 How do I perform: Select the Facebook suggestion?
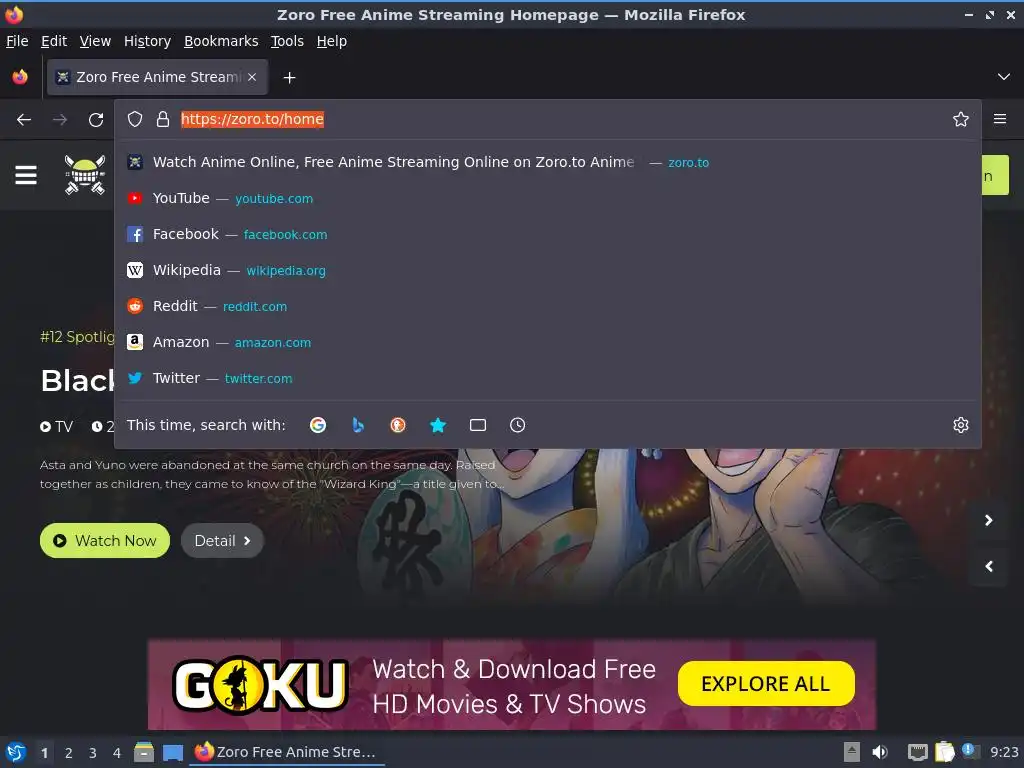548,234
